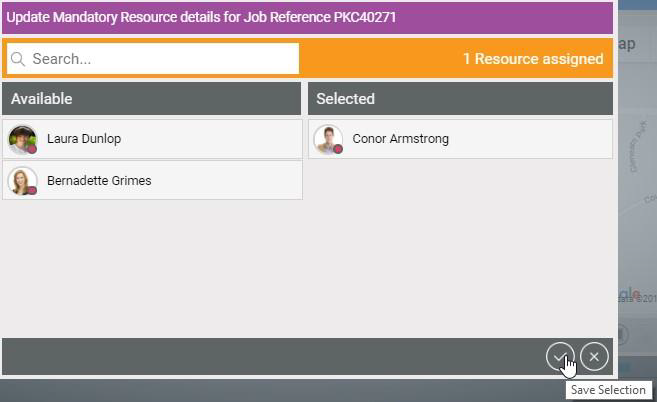This screenshot has width=657, height=402.
Task: Click the magnifying glass search icon
Action: (18, 59)
